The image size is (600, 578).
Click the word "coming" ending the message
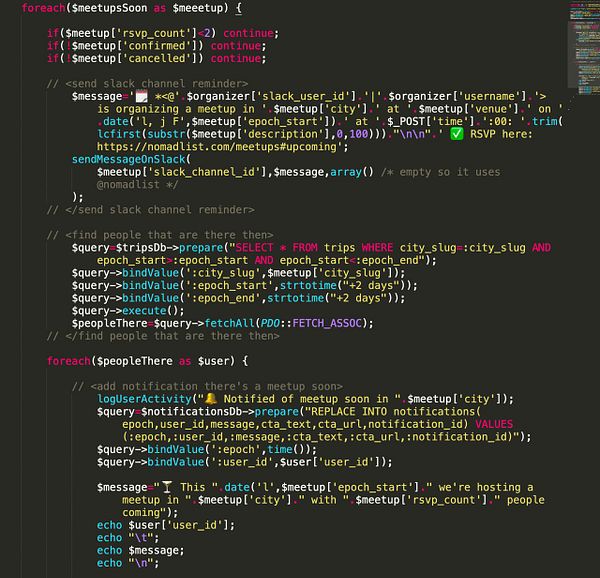[141, 513]
